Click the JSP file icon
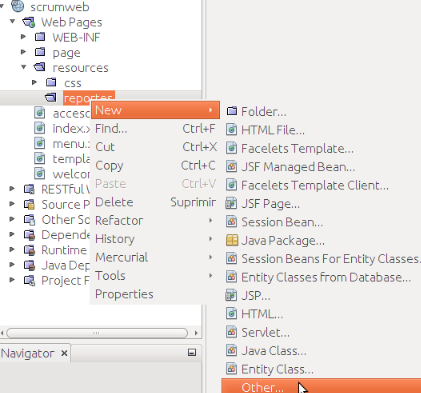Screen dimensions: 421x393 (231, 295)
